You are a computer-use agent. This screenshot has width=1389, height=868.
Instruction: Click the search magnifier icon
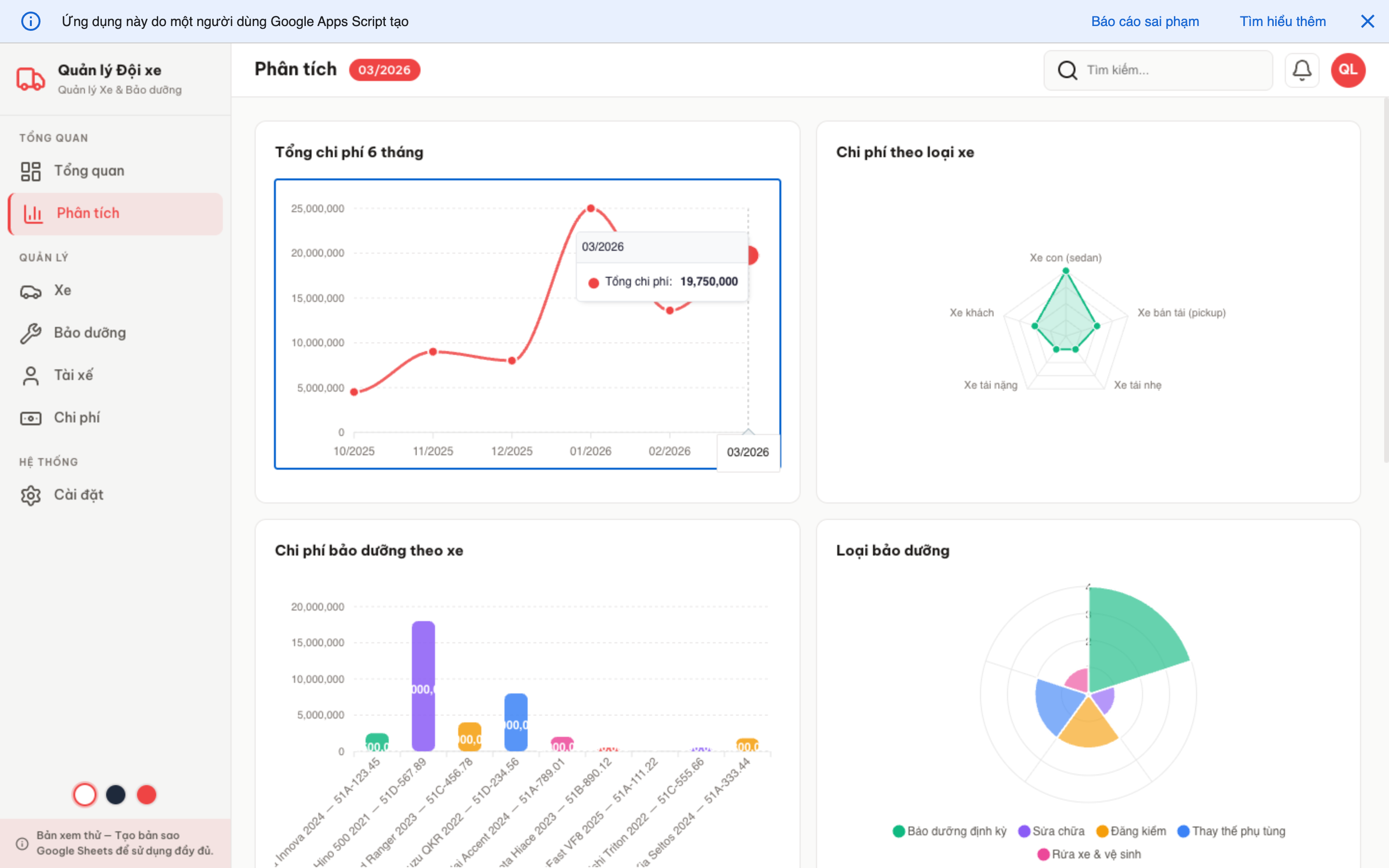pyautogui.click(x=1067, y=70)
